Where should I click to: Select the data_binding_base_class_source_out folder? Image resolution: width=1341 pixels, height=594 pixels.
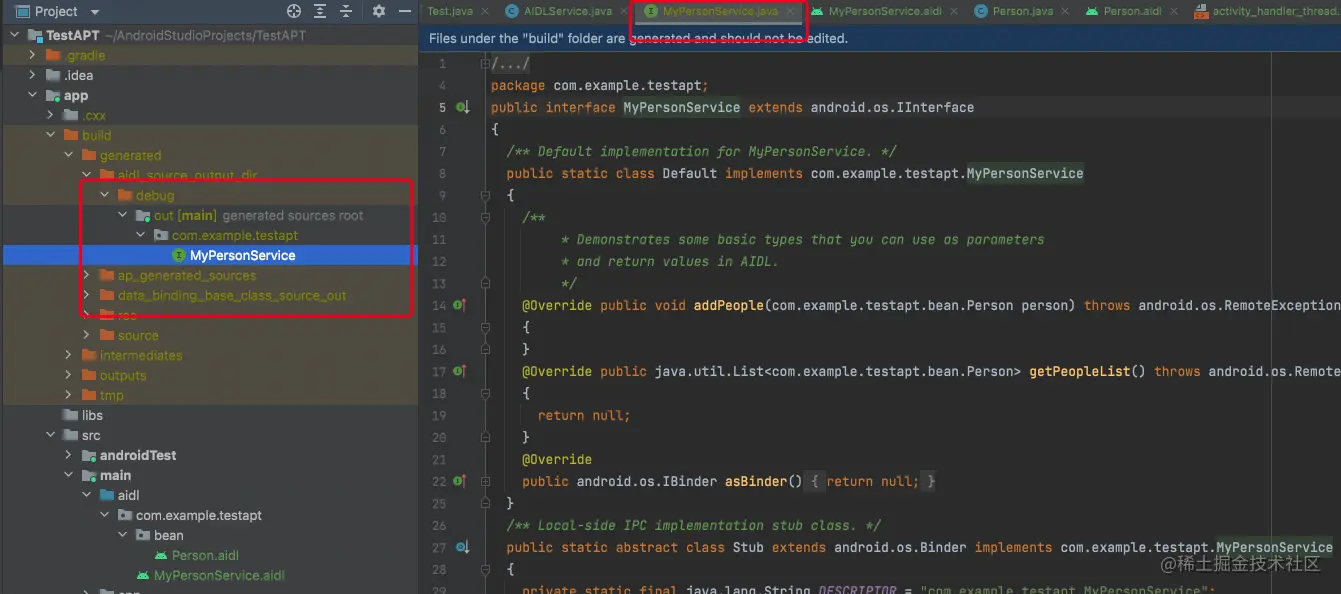coord(209,295)
